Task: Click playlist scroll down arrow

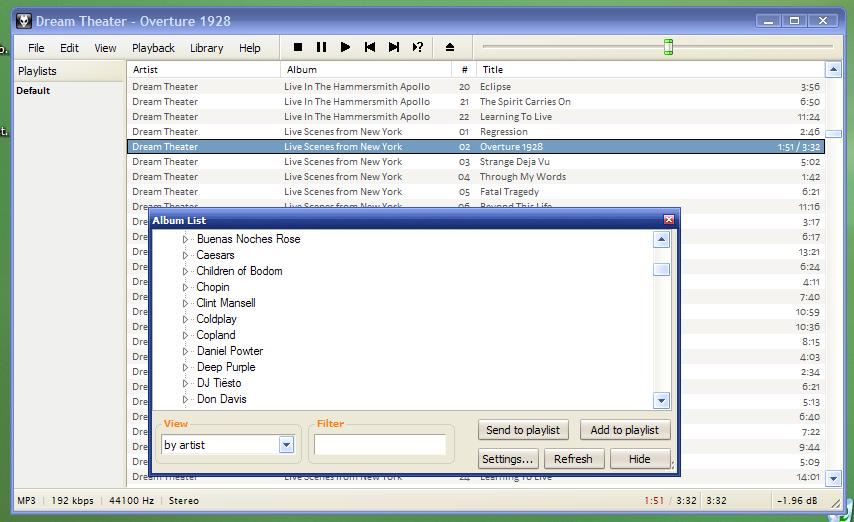Action: (x=833, y=478)
